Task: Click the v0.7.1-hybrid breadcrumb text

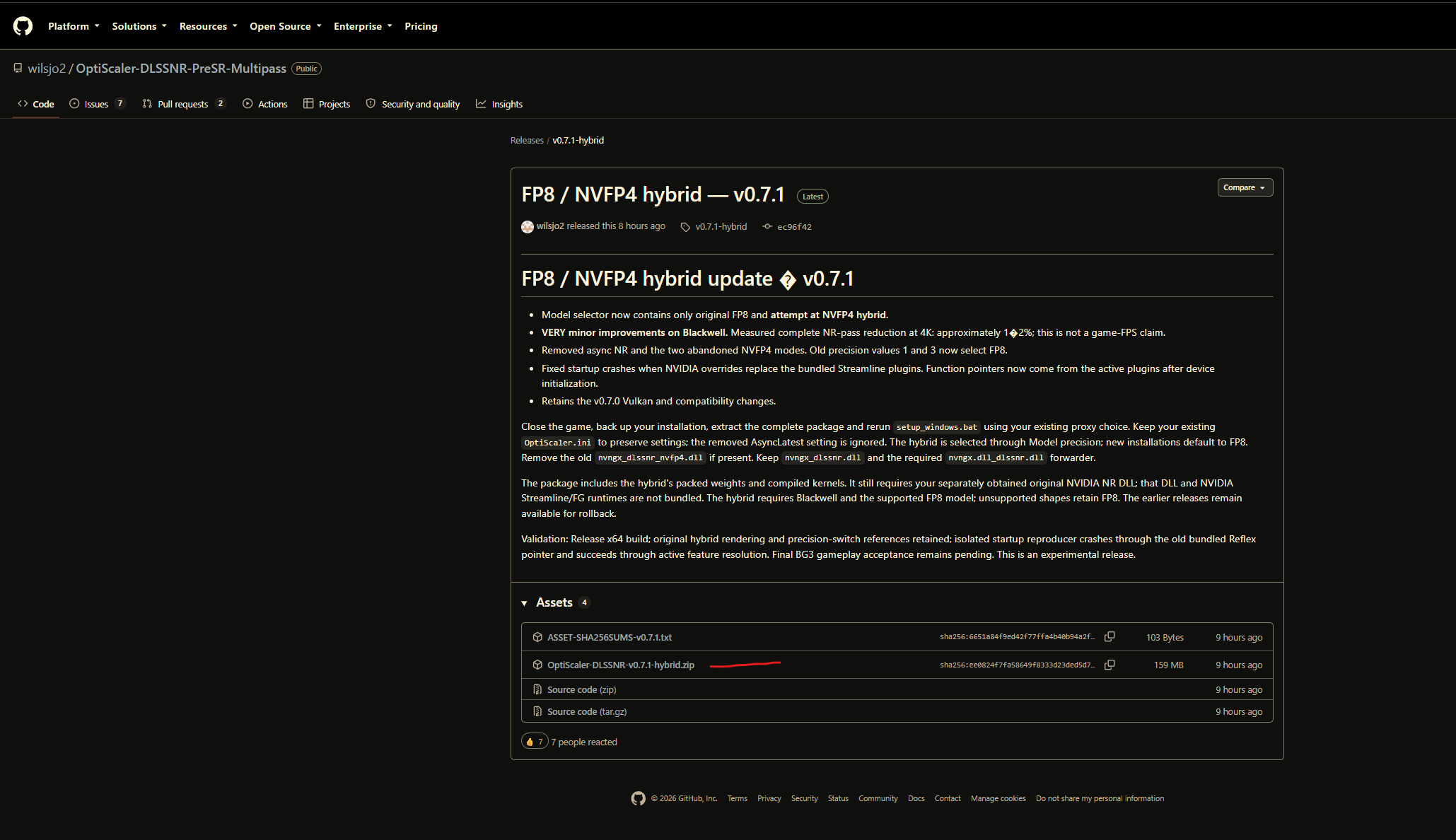Action: pos(578,141)
